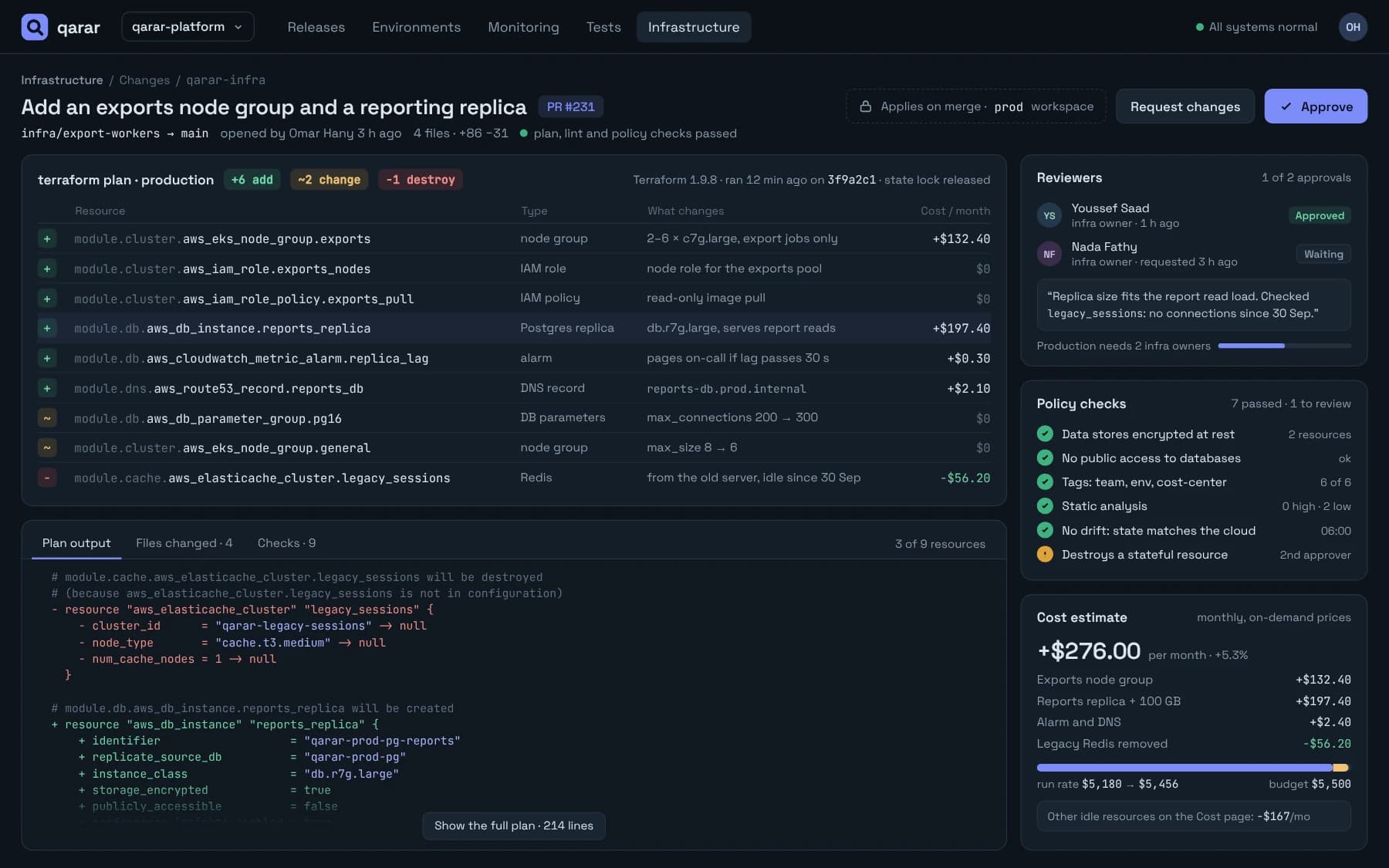The height and width of the screenshot is (868, 1389).
Task: Click the change icon for aws_db_parameter_group.pg16
Action: pyautogui.click(x=47, y=418)
